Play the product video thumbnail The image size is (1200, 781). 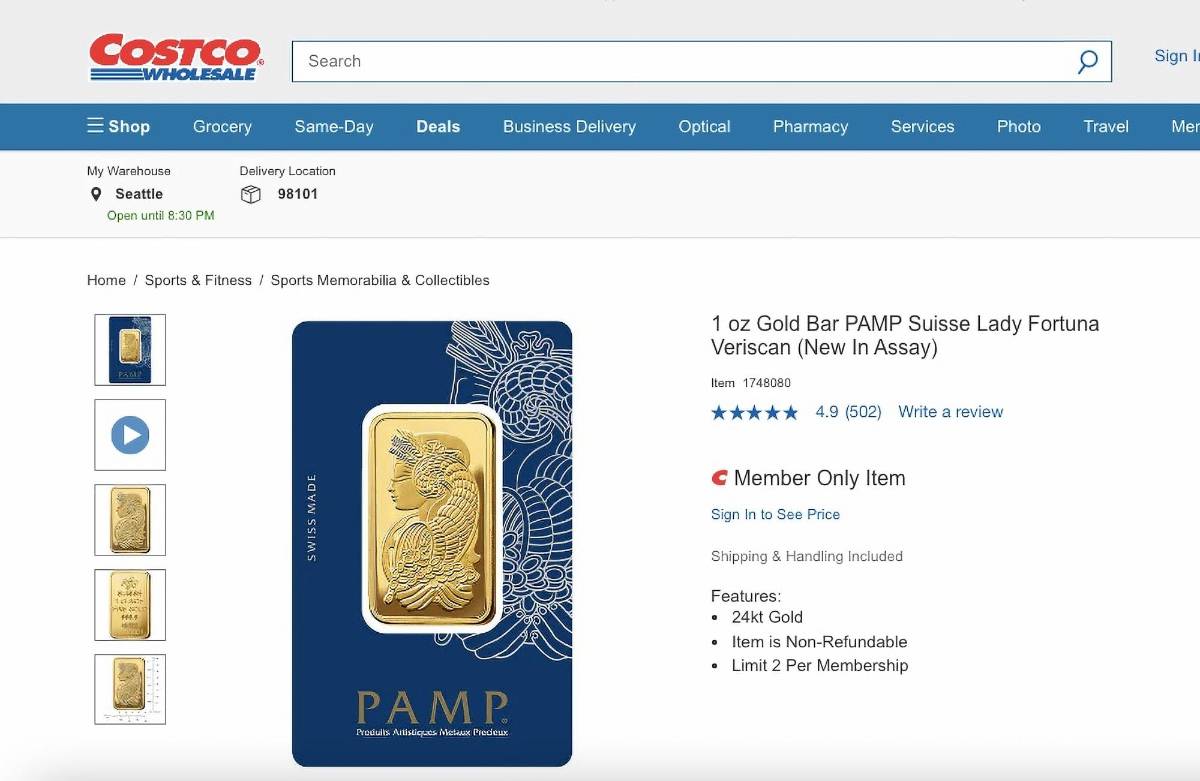[130, 435]
